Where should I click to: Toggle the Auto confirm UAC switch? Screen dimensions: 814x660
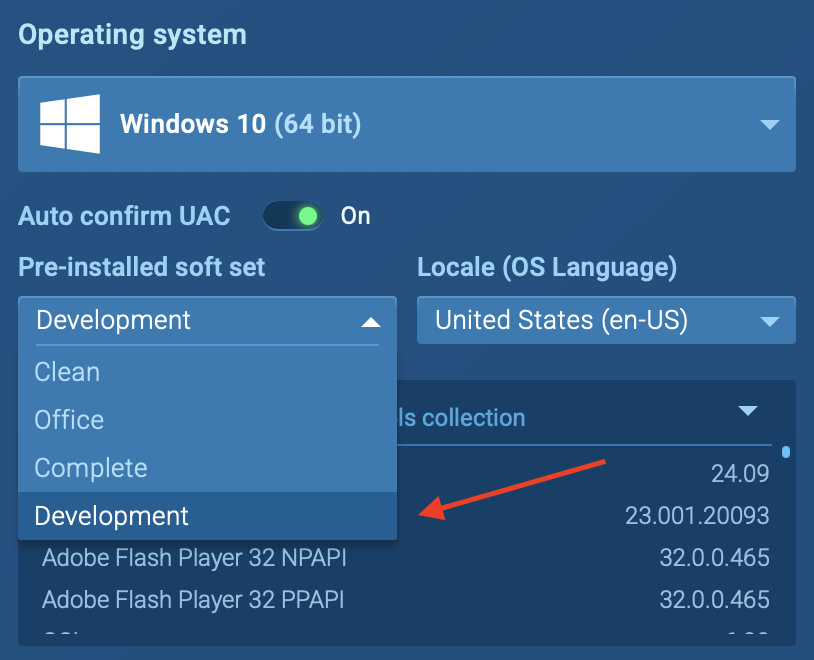pos(293,216)
